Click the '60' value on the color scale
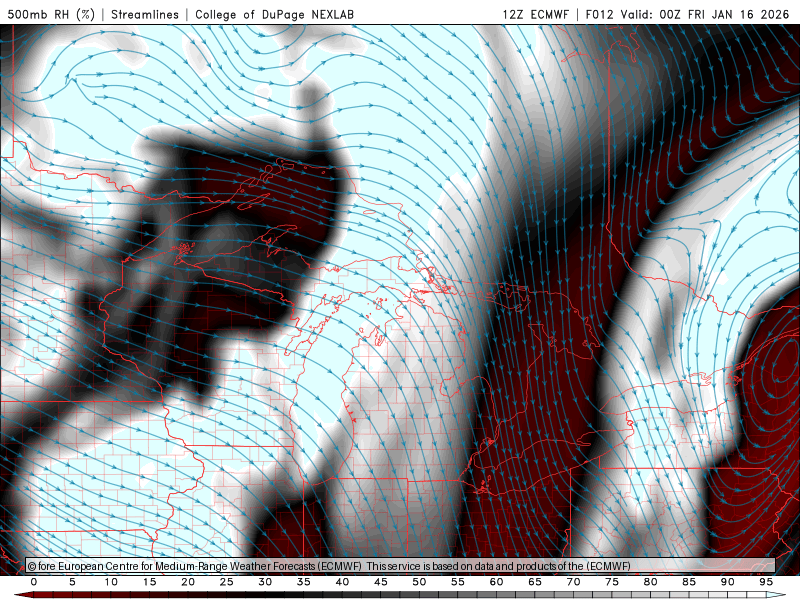The height and width of the screenshot is (600, 800). (x=496, y=582)
